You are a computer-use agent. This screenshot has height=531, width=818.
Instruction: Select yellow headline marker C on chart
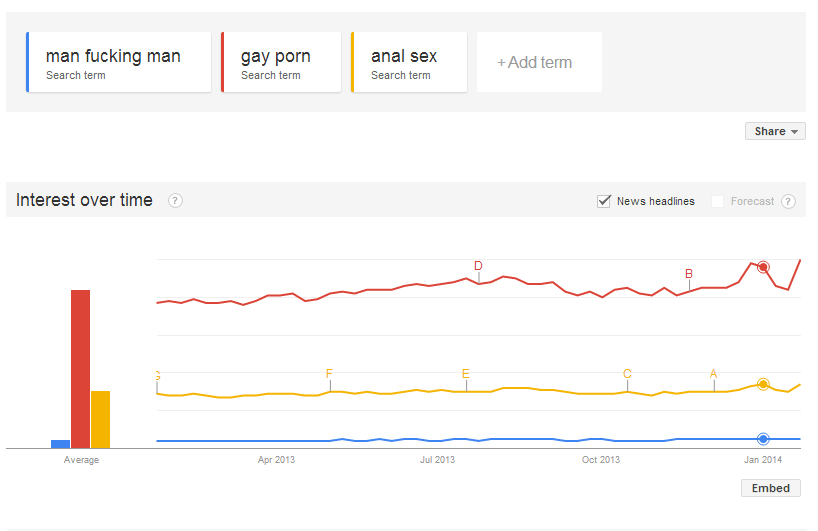pyautogui.click(x=627, y=373)
